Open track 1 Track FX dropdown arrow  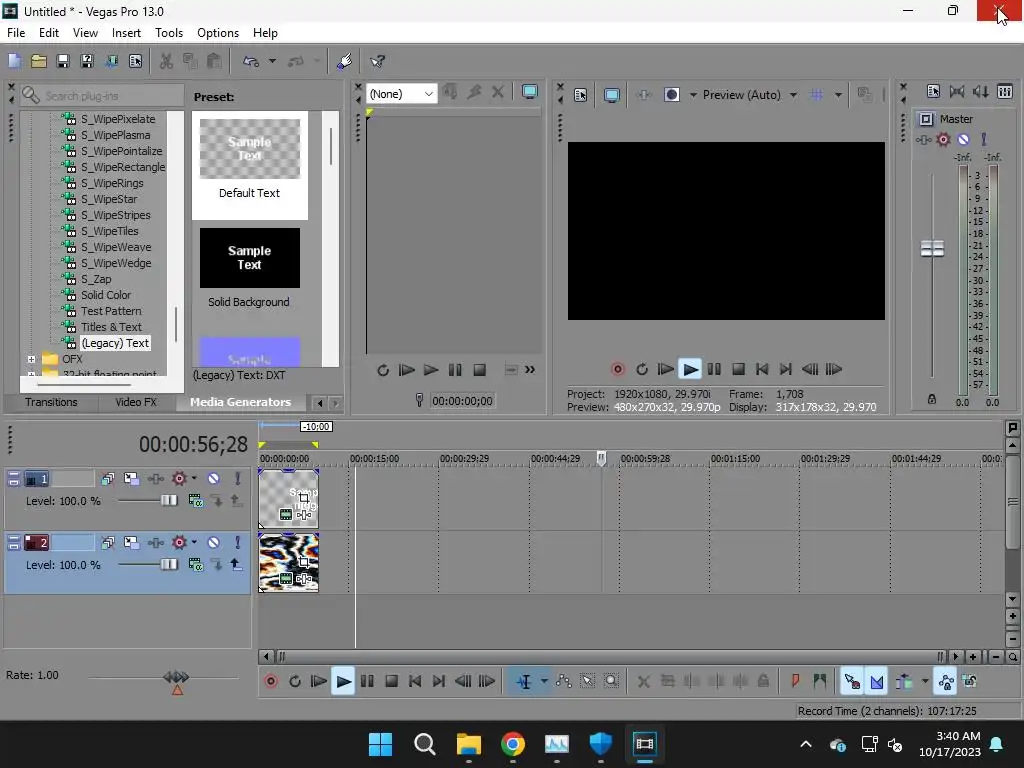coord(194,478)
